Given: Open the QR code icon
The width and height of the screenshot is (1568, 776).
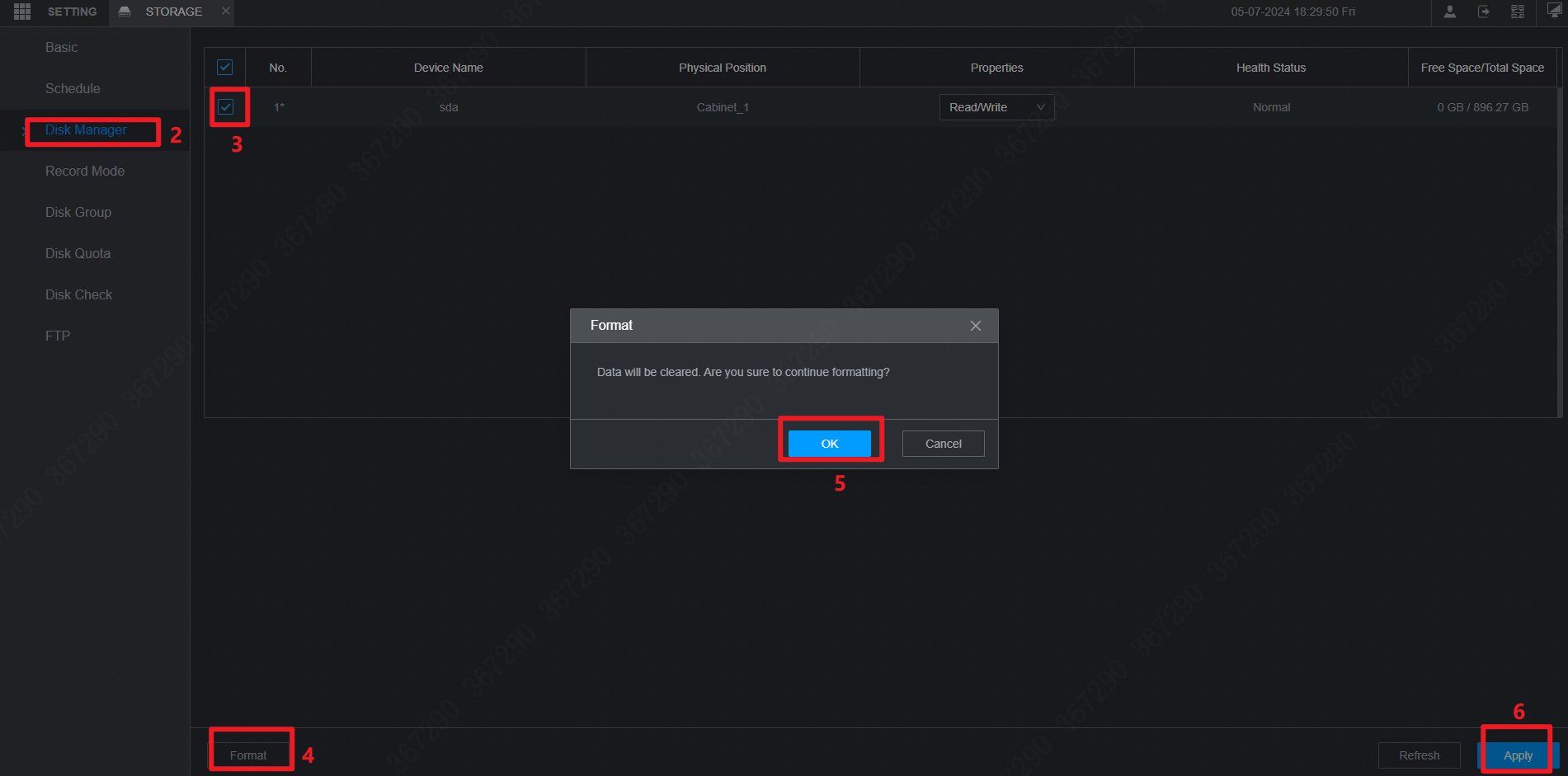Looking at the screenshot, I should 1518,12.
